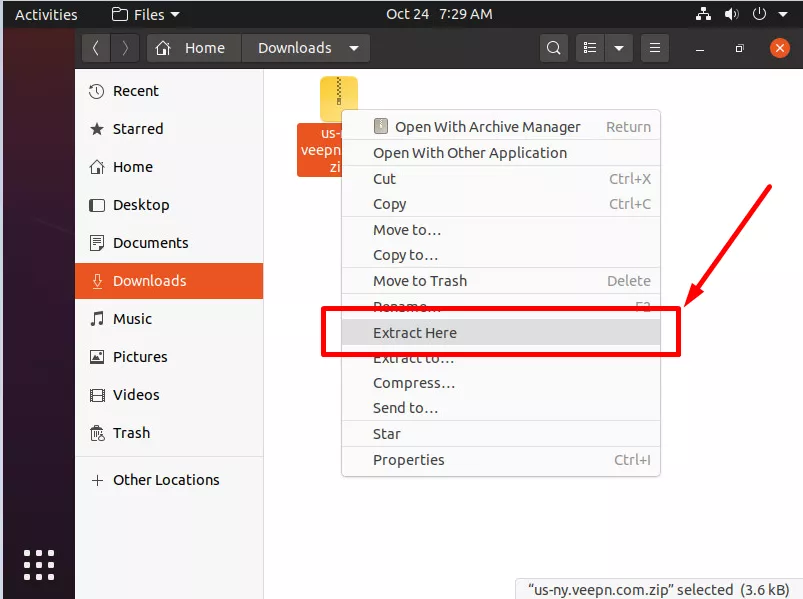Open the hamburger main menu icon

(x=654, y=48)
